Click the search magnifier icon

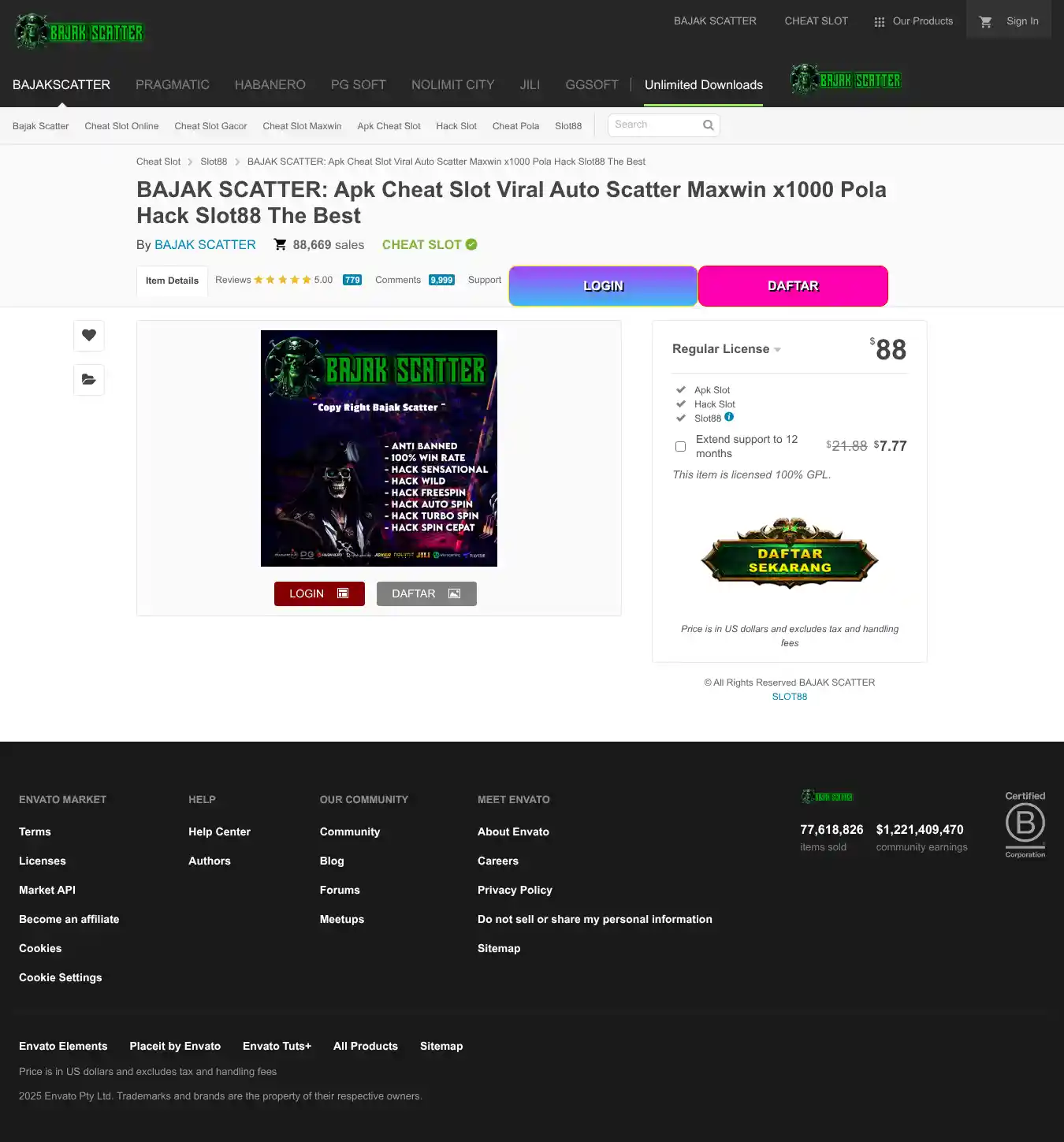point(708,125)
